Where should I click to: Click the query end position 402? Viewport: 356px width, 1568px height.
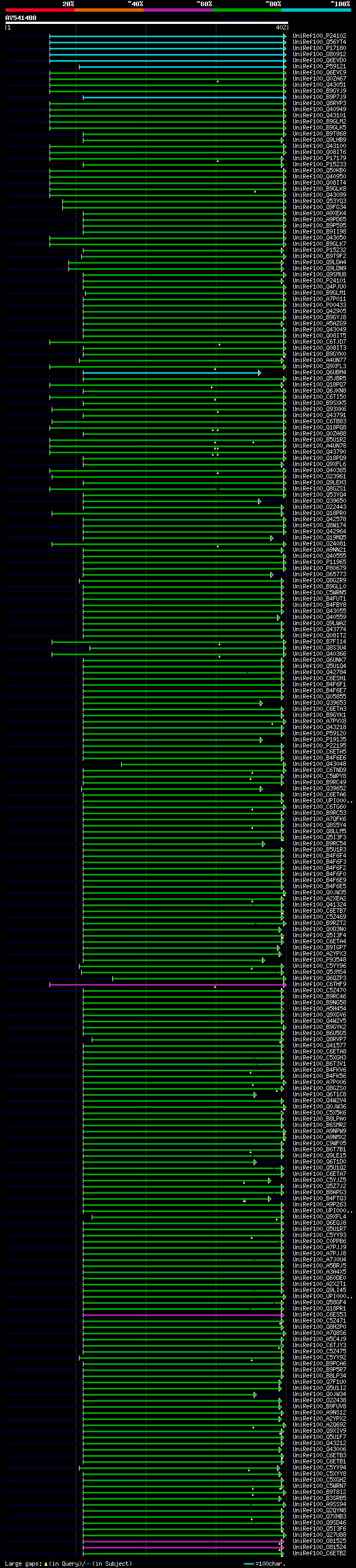click(x=281, y=27)
